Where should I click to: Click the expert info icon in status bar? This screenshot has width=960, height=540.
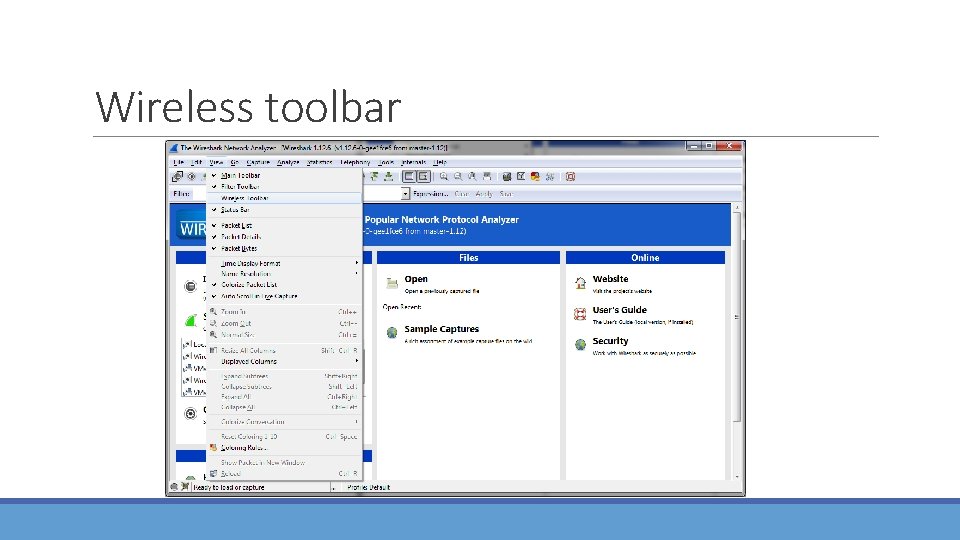[174, 487]
